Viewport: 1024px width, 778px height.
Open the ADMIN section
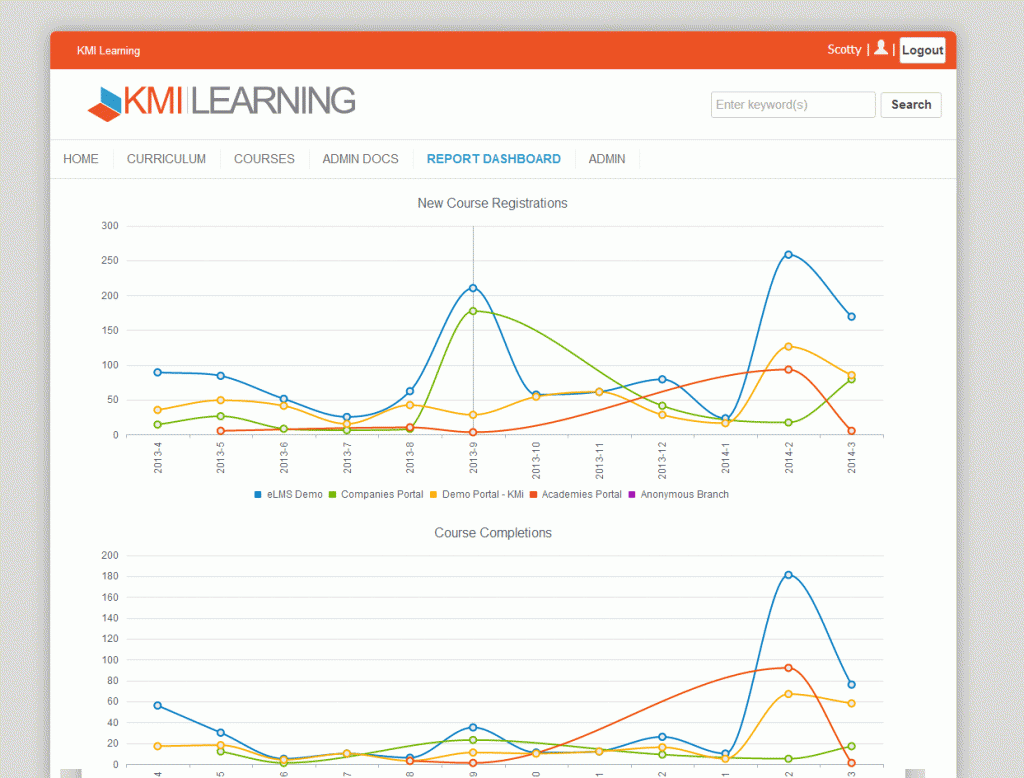click(607, 158)
